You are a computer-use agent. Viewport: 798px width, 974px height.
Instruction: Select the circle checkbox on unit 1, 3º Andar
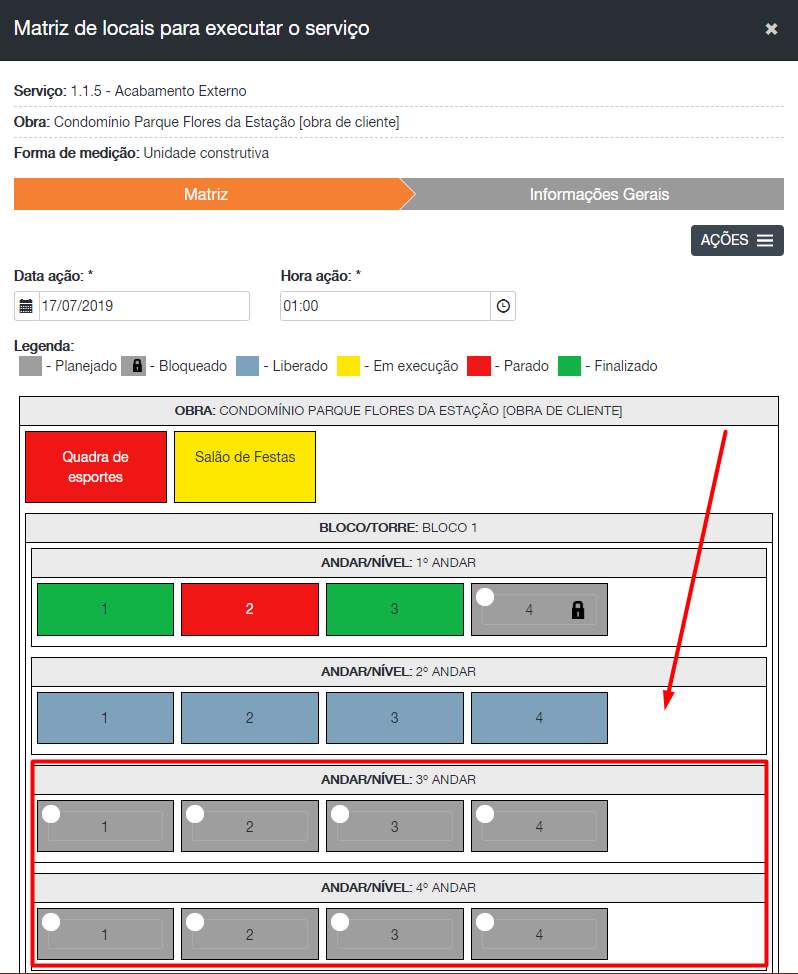(x=50, y=814)
